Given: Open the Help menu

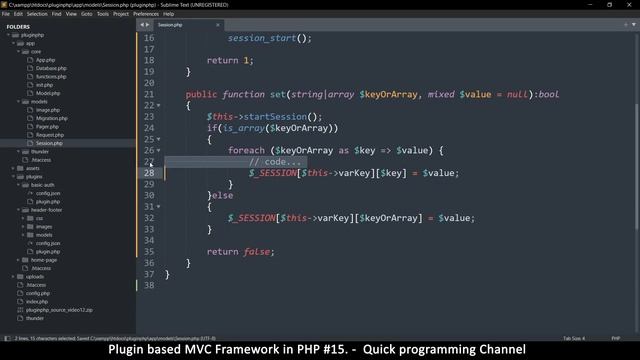Looking at the screenshot, I should (x=169, y=14).
